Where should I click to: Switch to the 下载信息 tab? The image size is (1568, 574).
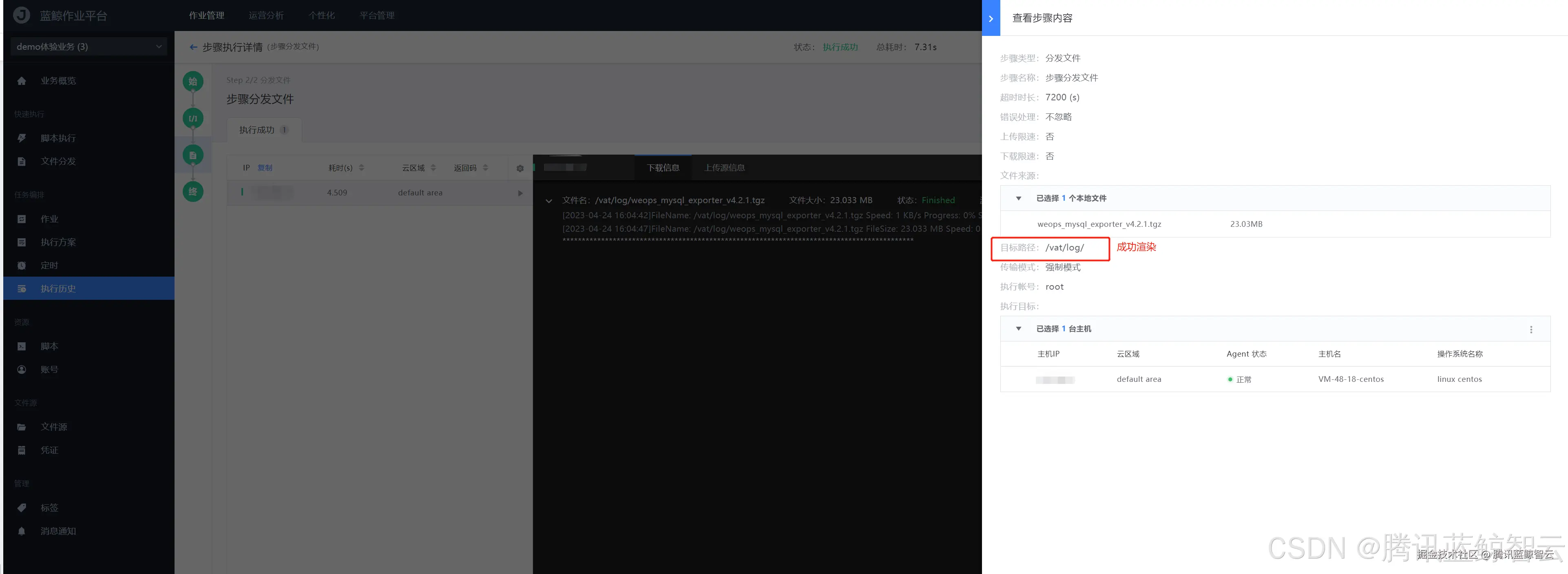pyautogui.click(x=663, y=167)
